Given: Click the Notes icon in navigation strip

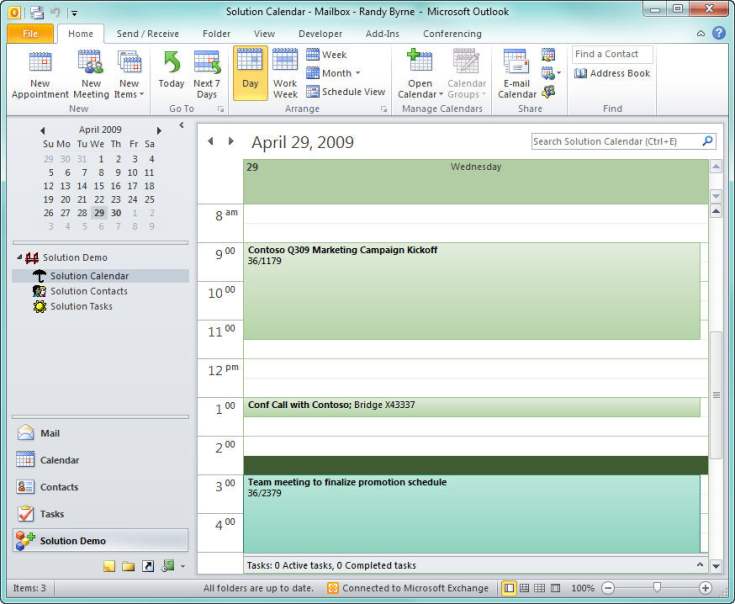Looking at the screenshot, I should (x=109, y=566).
